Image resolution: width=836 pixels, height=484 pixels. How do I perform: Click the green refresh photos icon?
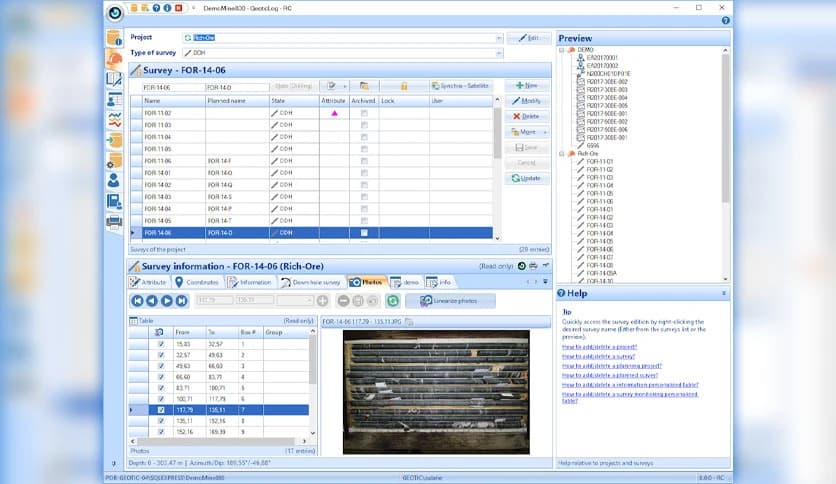tap(394, 300)
